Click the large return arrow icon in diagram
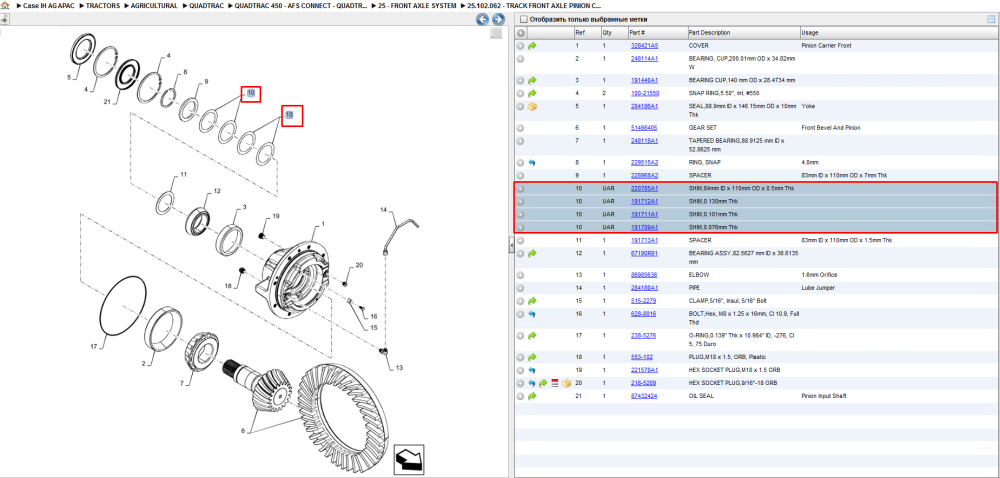This screenshot has width=1000, height=478. pyautogui.click(x=409, y=458)
